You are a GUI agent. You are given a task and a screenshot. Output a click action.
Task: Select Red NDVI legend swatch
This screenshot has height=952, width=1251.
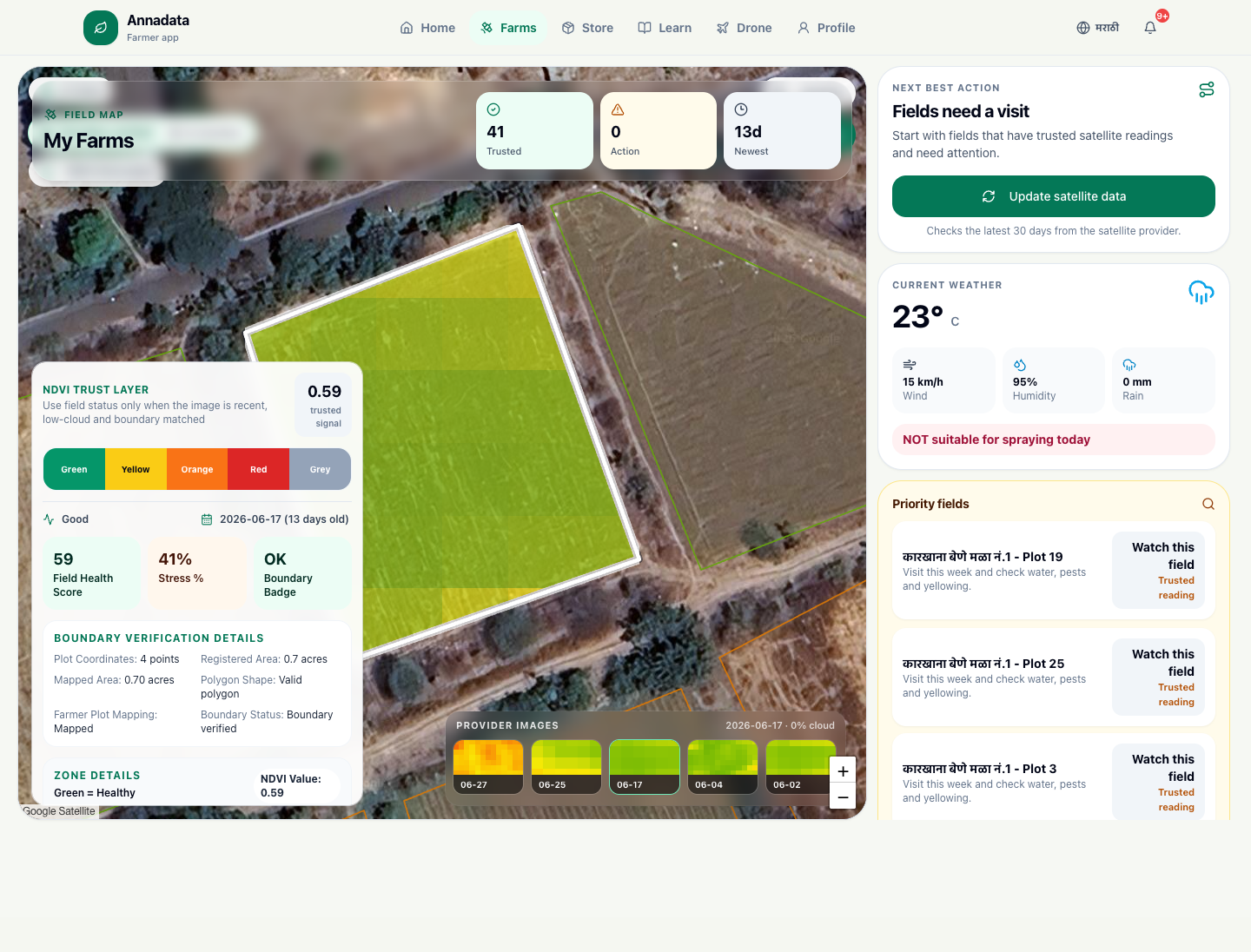click(259, 469)
